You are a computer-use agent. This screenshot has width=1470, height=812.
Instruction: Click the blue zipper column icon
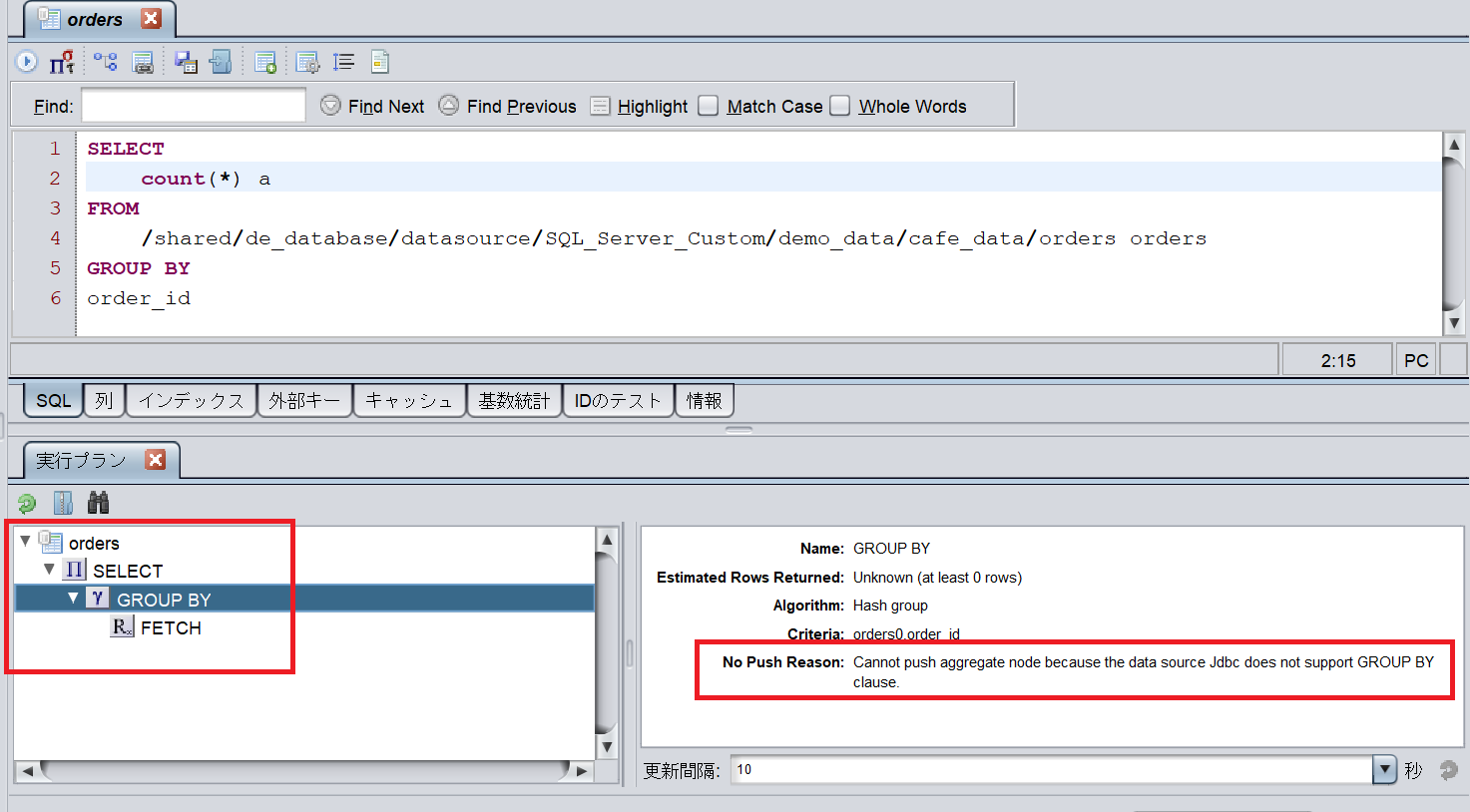point(63,503)
